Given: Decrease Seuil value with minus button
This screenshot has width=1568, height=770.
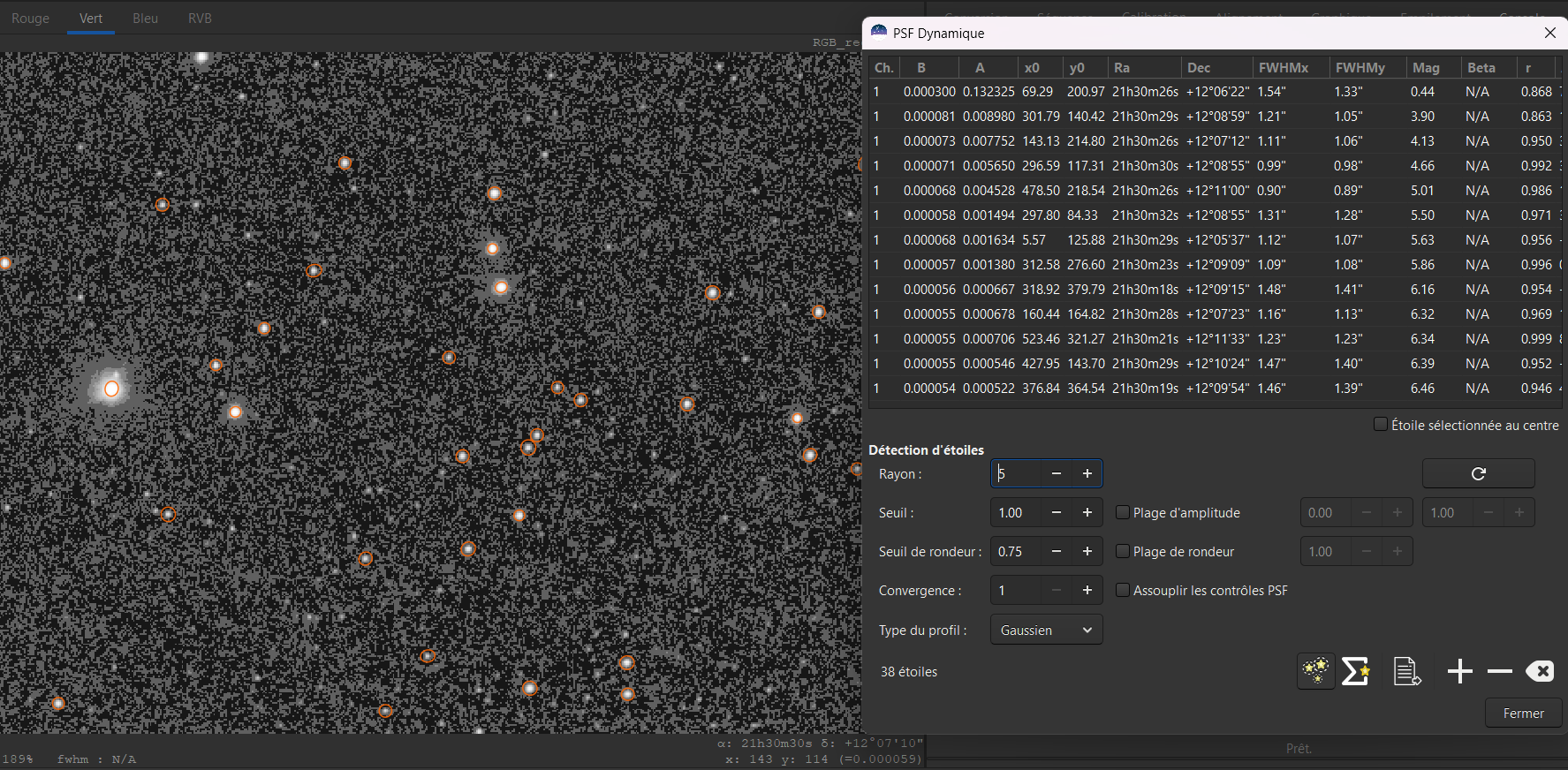Looking at the screenshot, I should pos(1056,513).
